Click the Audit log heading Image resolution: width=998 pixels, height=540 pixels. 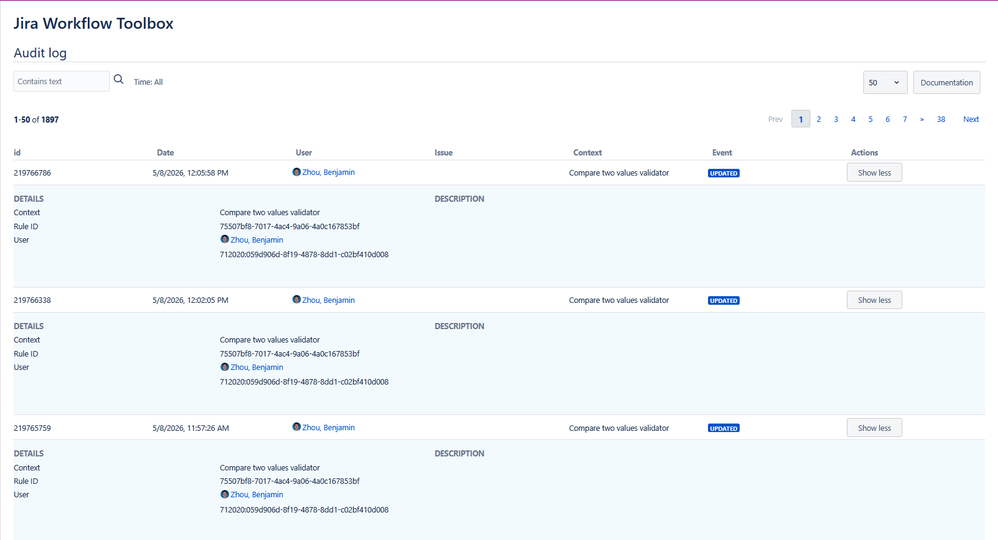point(40,53)
